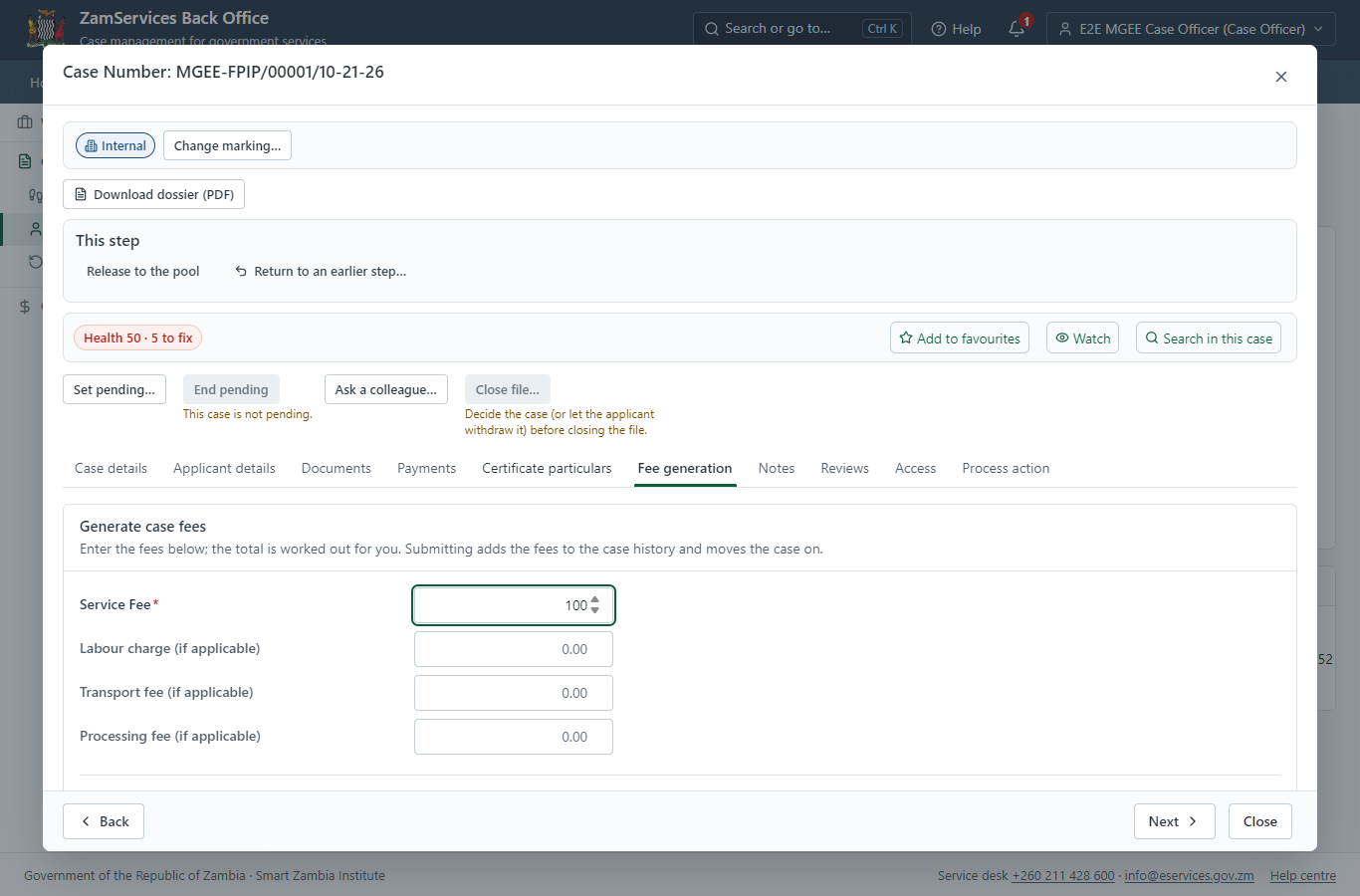
Task: Click the Internal marking badge
Action: (x=115, y=145)
